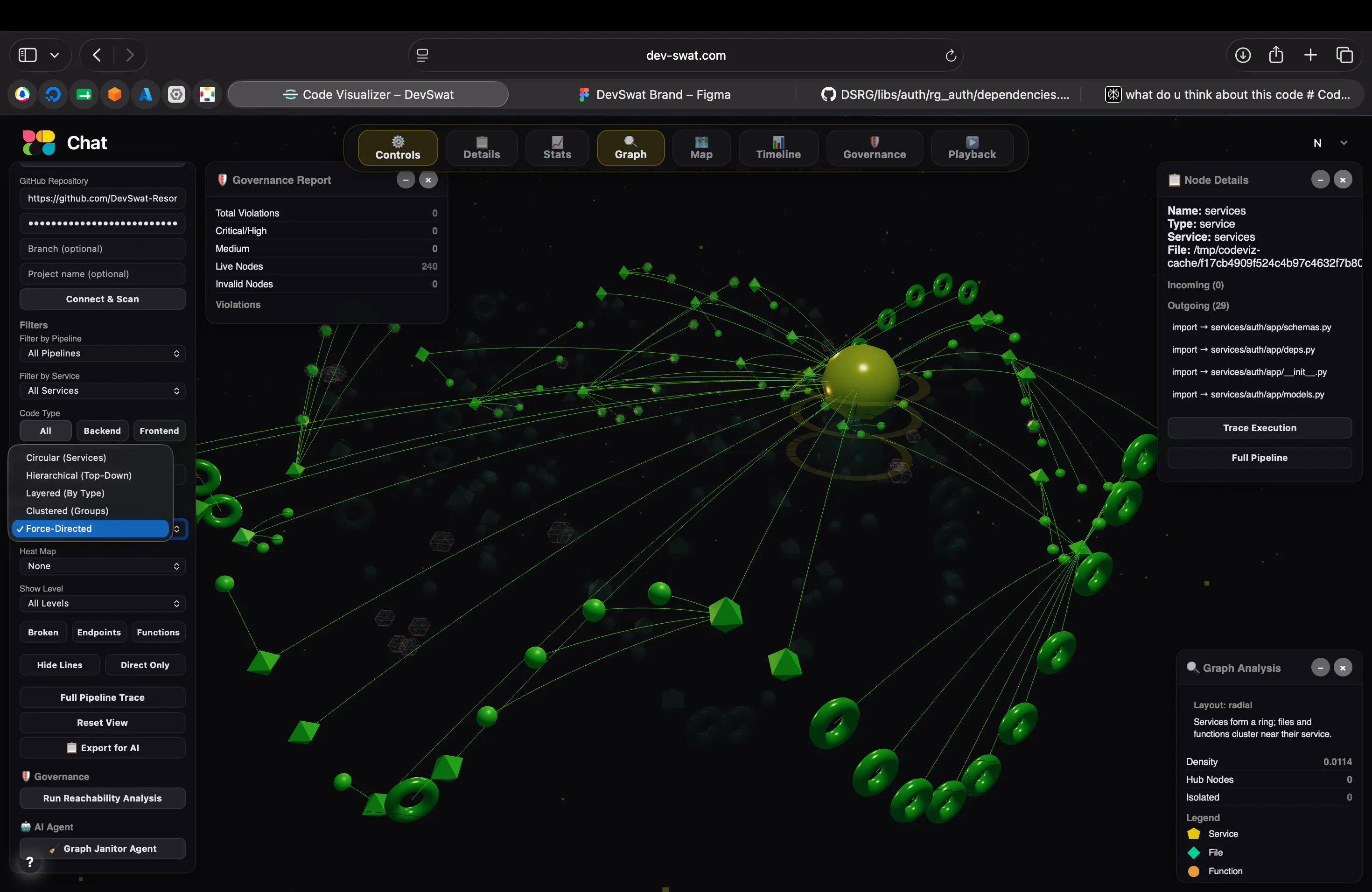
Task: Click the Trace Execution button
Action: click(1260, 427)
